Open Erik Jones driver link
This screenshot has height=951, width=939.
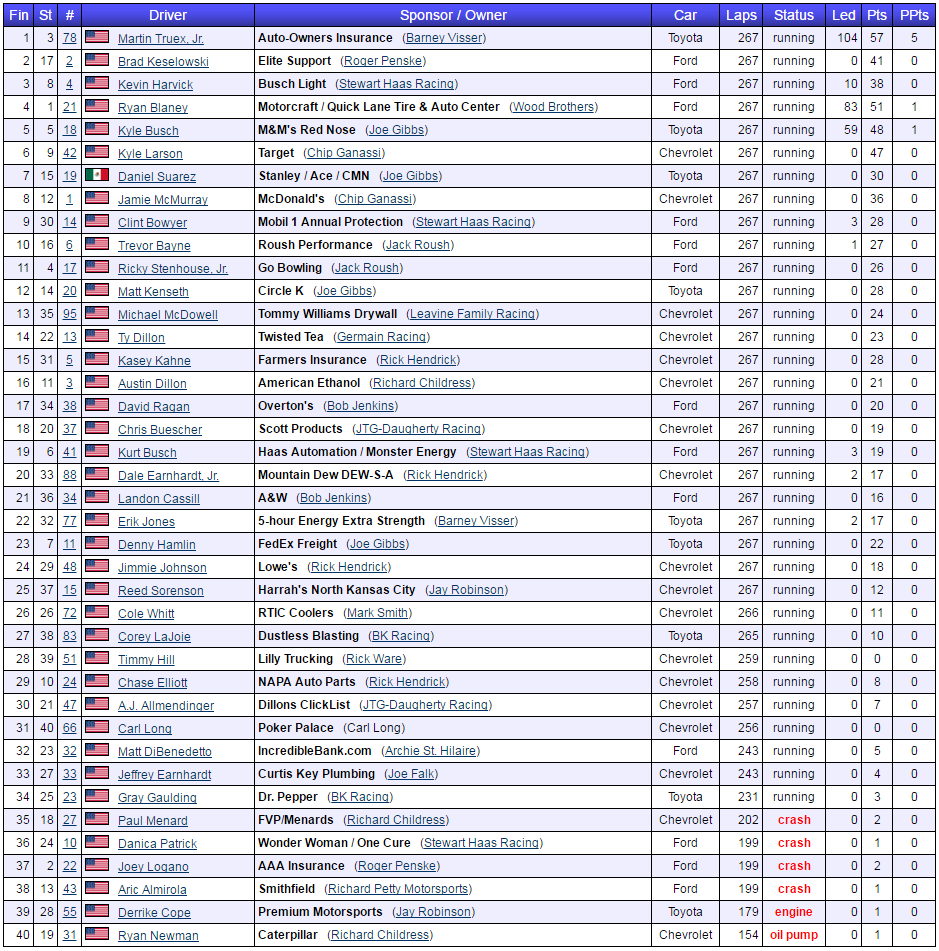point(146,522)
